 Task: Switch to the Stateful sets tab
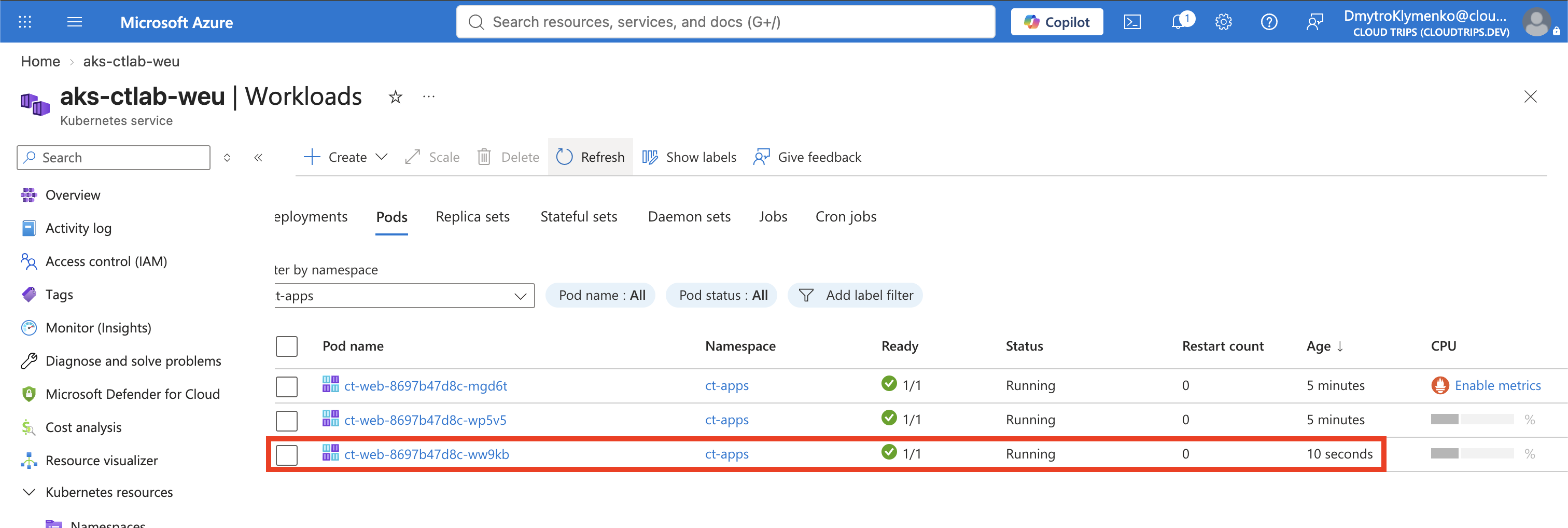pyautogui.click(x=578, y=217)
